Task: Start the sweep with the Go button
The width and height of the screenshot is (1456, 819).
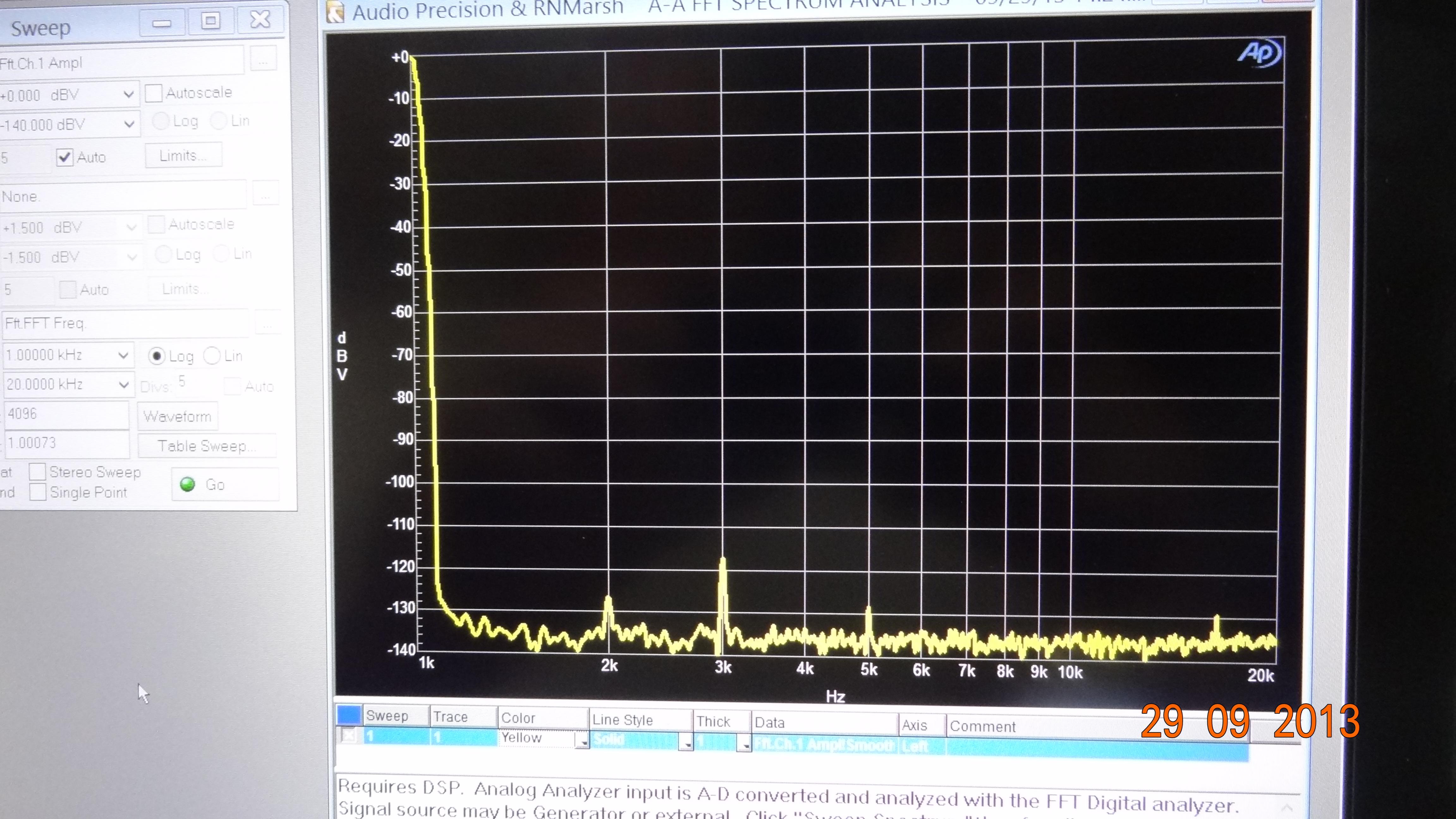Action: [225, 484]
